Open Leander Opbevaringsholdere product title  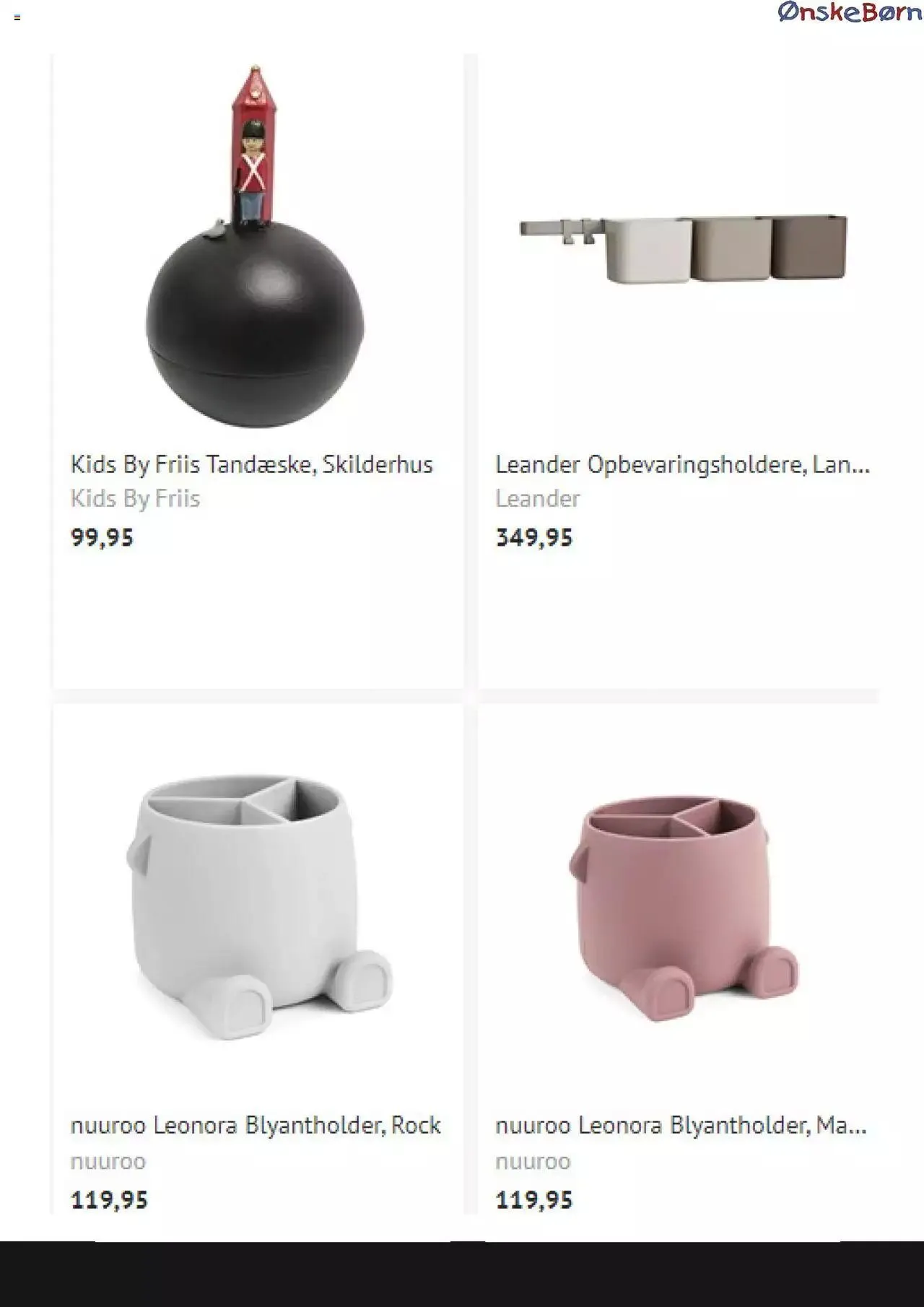tap(682, 464)
